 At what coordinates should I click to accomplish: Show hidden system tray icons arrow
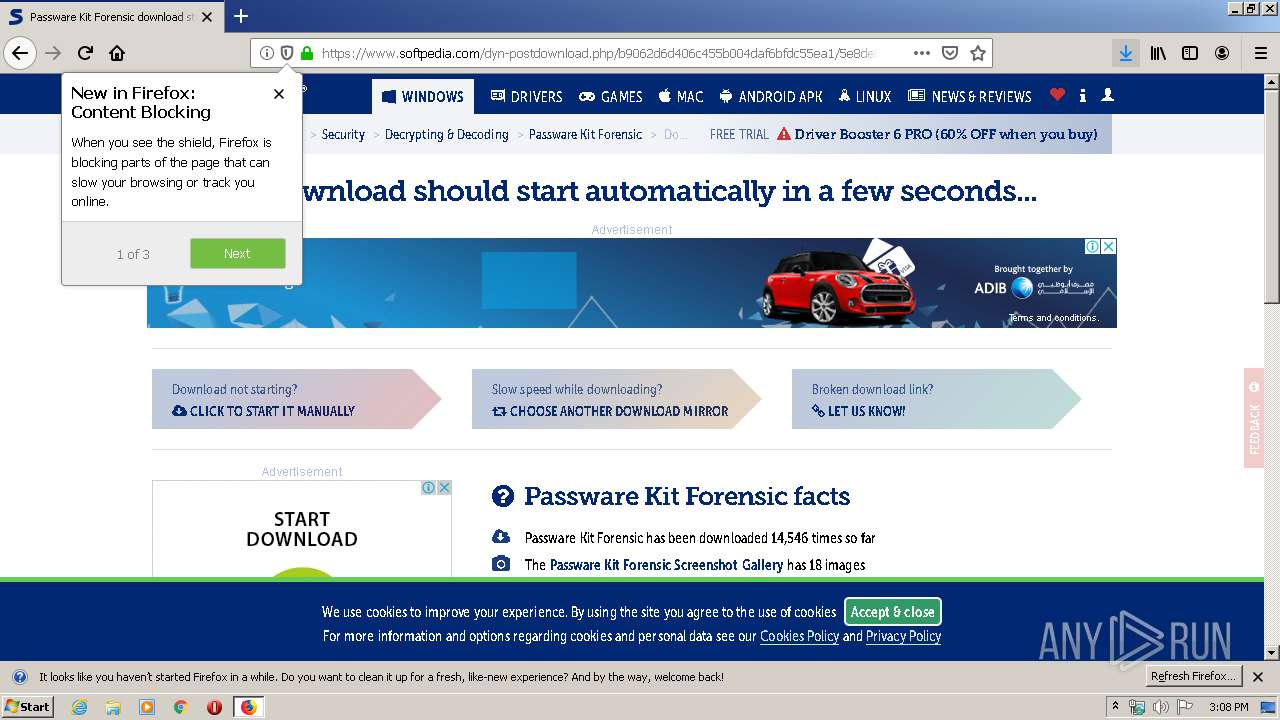click(1115, 707)
